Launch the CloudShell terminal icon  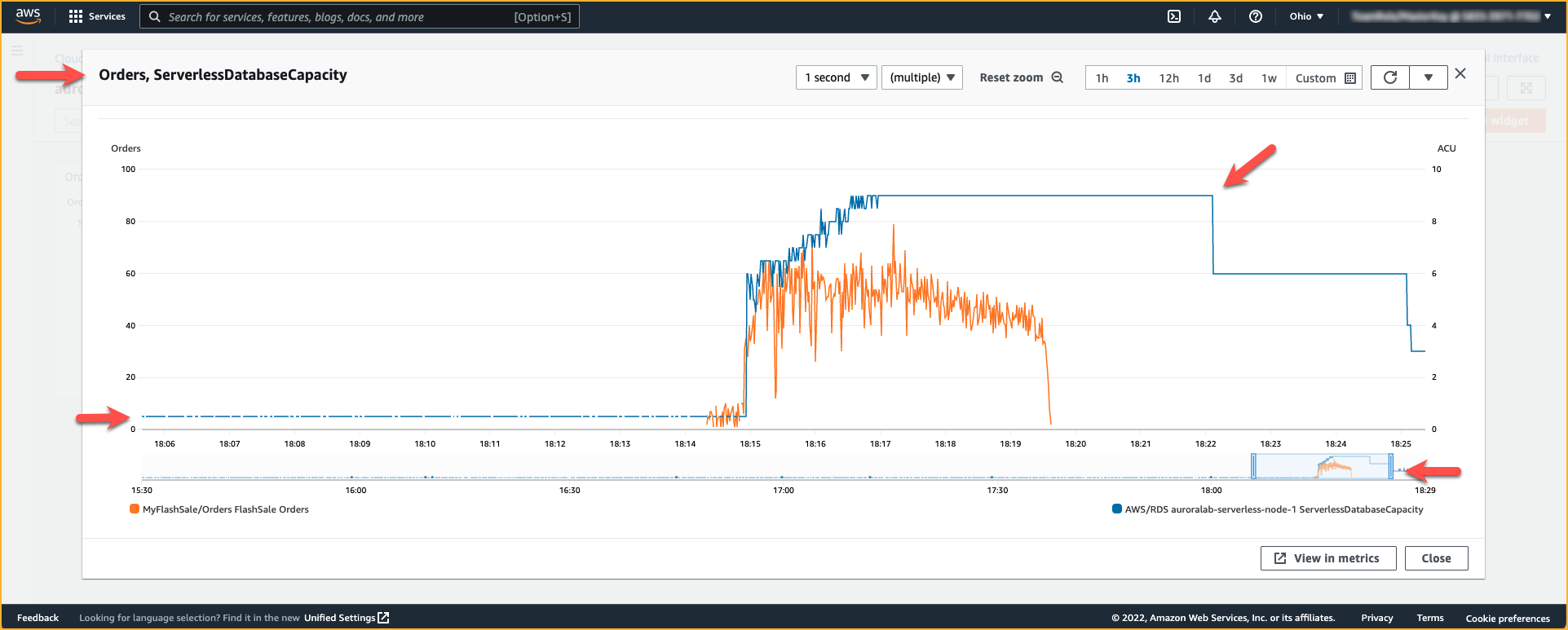point(1174,16)
